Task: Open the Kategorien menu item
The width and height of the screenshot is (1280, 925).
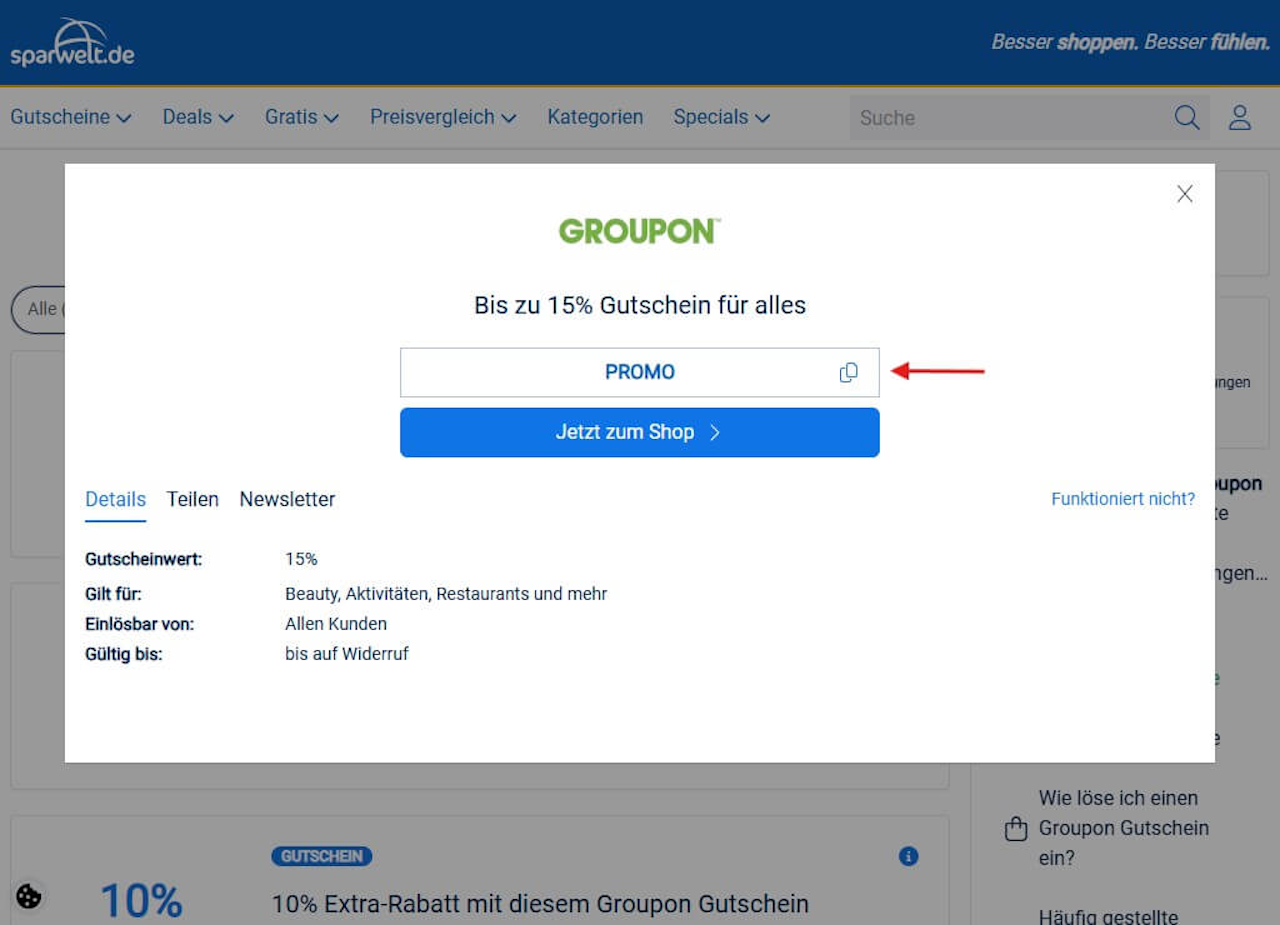Action: [595, 117]
